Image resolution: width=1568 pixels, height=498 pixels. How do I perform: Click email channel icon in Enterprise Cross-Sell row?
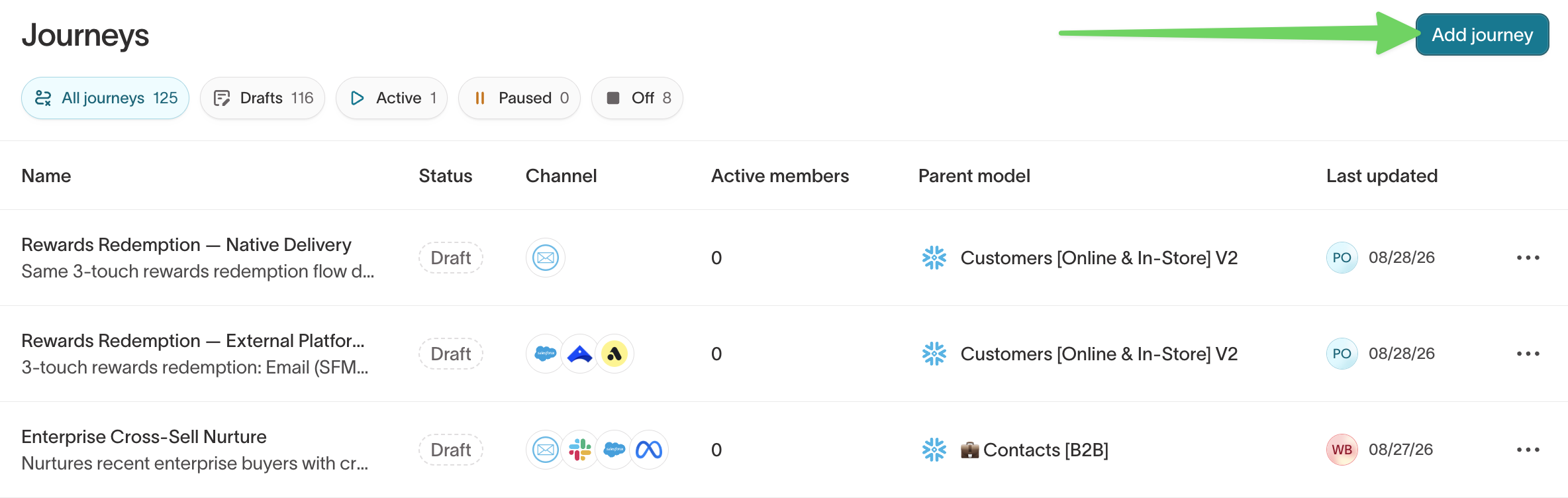[546, 450]
